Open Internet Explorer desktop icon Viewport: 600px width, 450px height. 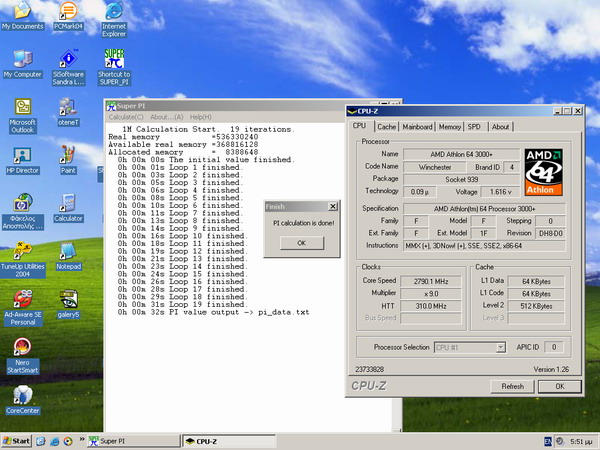pyautogui.click(x=114, y=19)
